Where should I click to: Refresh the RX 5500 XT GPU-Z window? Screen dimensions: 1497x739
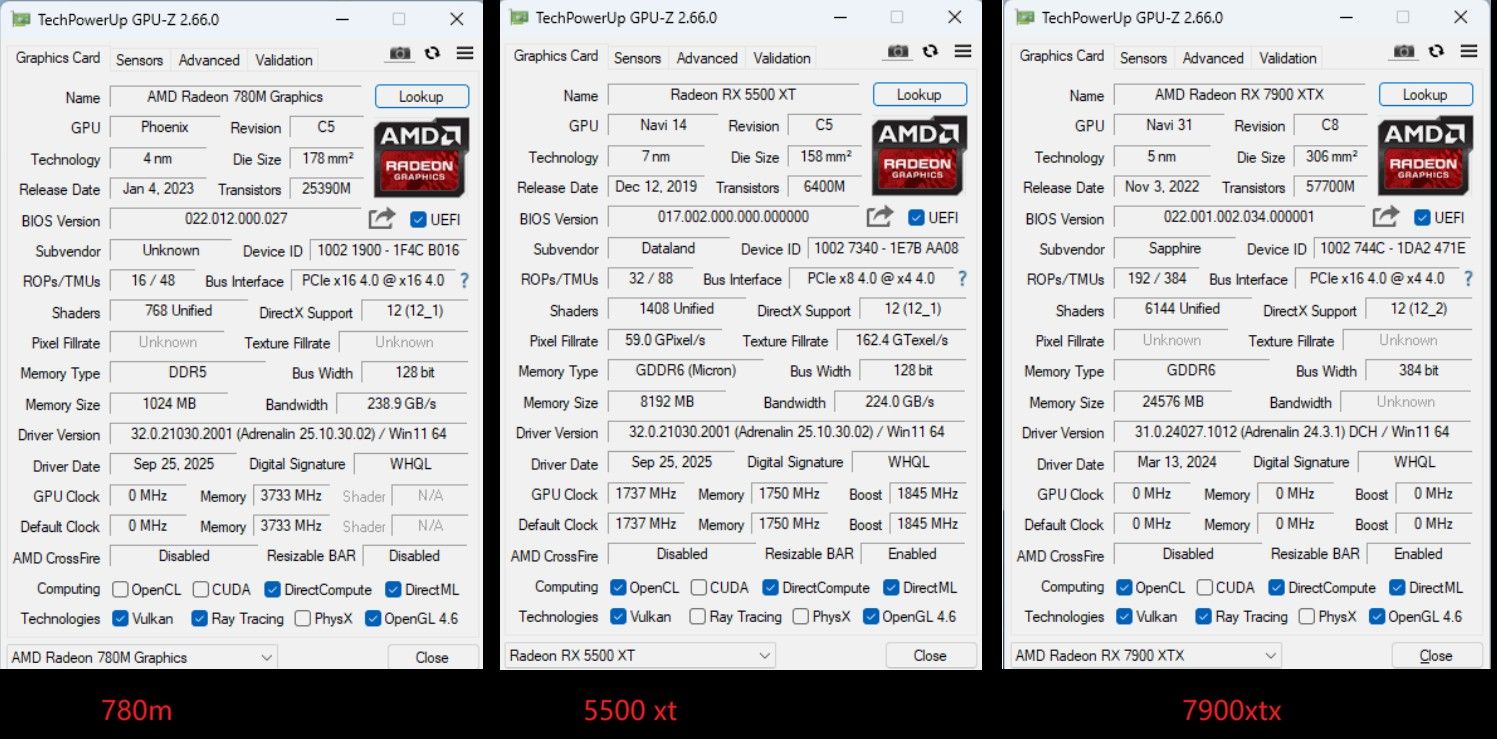(x=930, y=52)
